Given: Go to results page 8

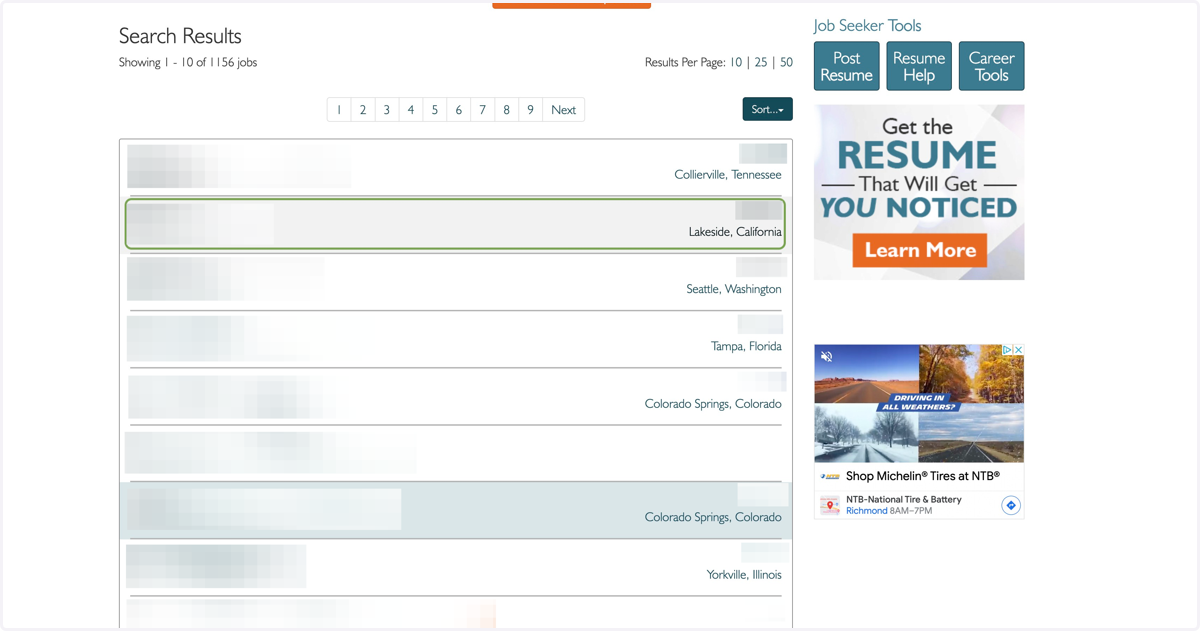Looking at the screenshot, I should point(507,110).
